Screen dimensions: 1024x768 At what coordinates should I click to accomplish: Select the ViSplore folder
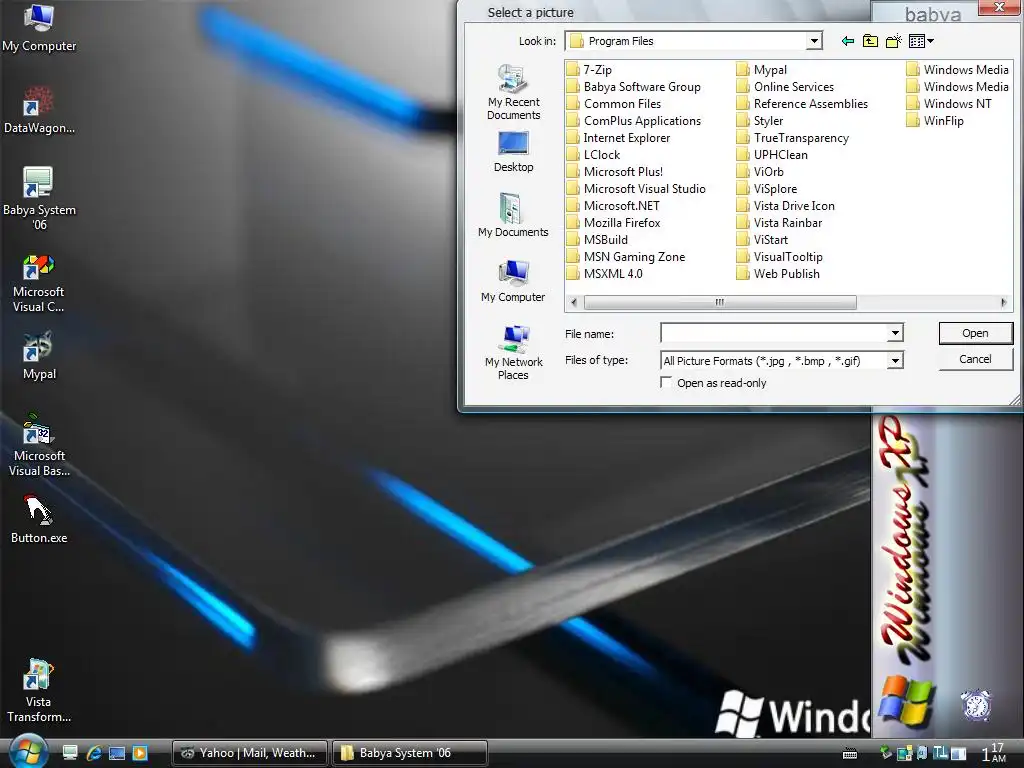(x=767, y=189)
